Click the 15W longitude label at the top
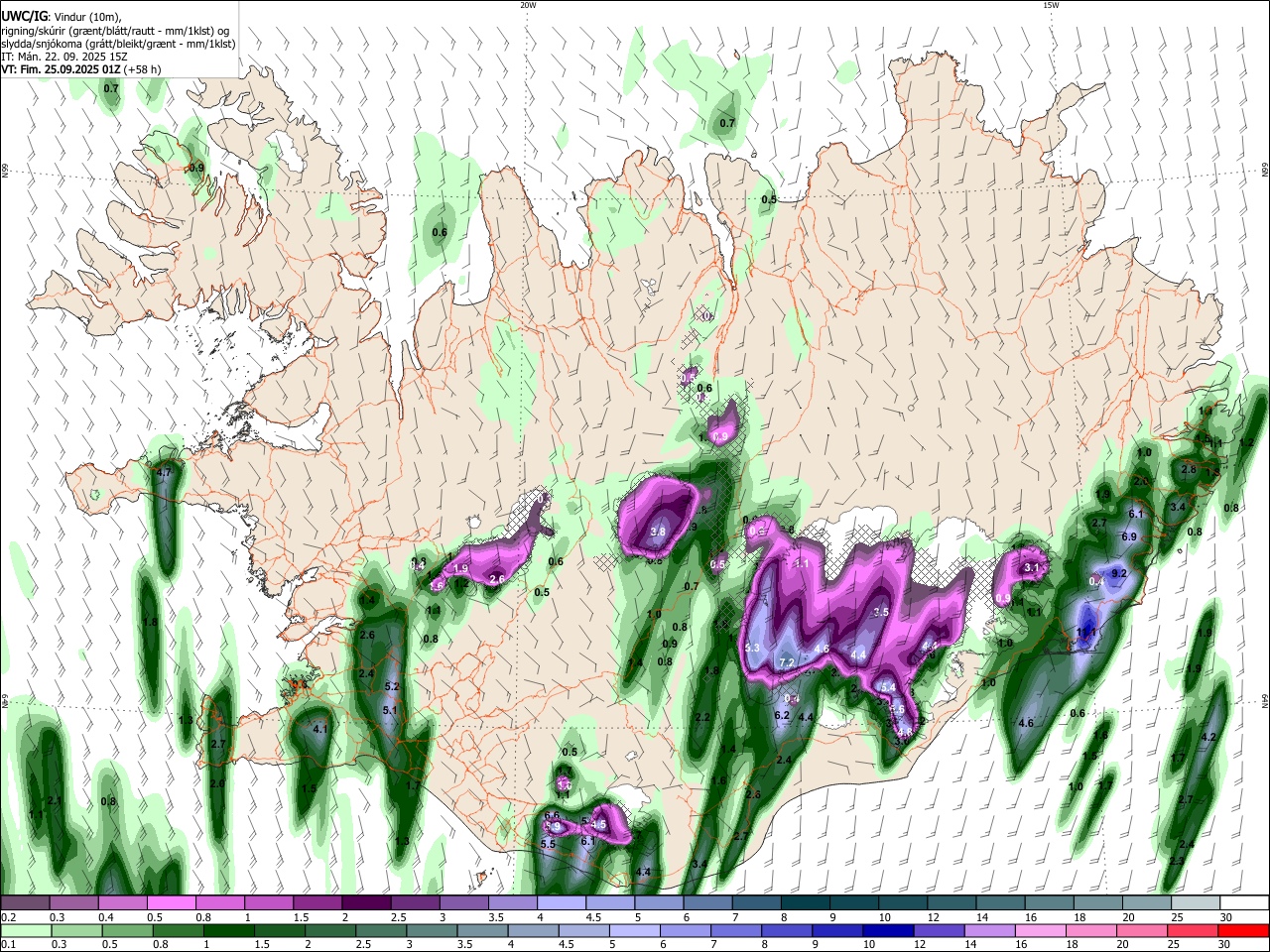The image size is (1270, 952). [1051, 5]
